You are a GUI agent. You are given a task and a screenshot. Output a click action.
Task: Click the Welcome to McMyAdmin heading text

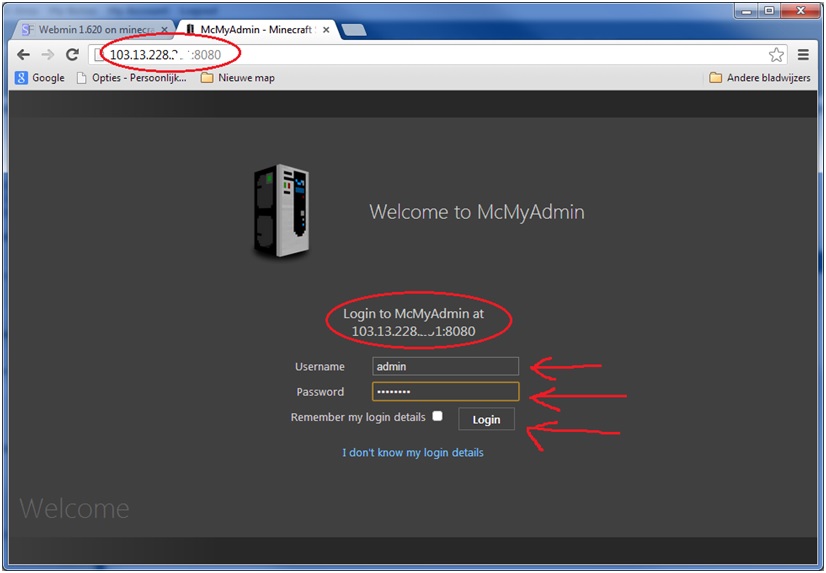pyautogui.click(x=477, y=212)
